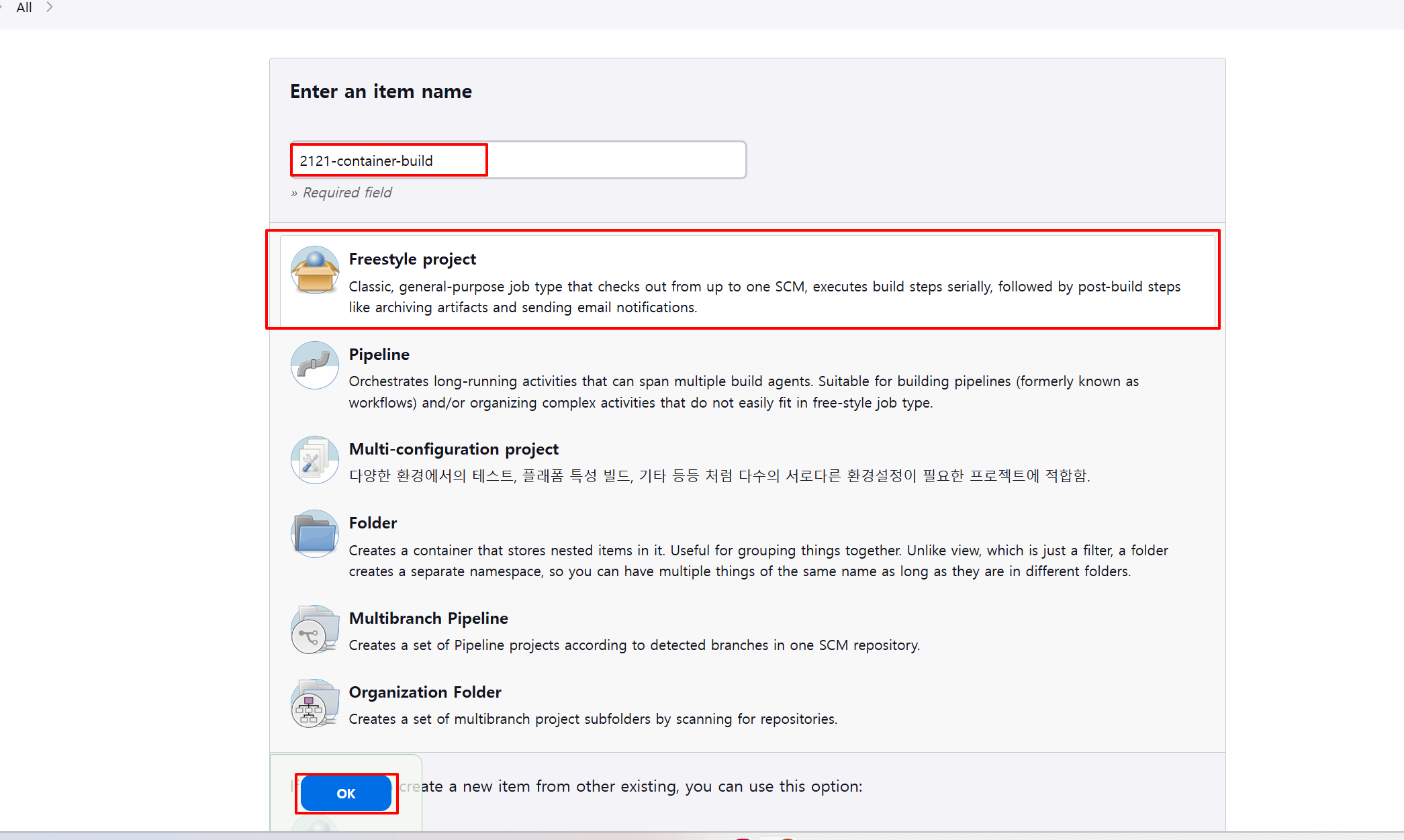
Task: Click the blue Folder icon
Action: (314, 534)
